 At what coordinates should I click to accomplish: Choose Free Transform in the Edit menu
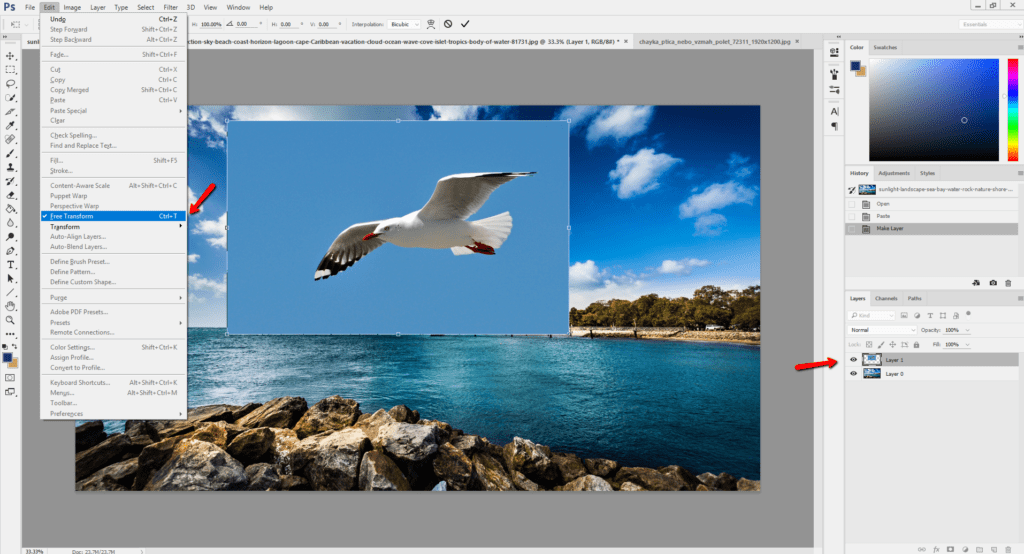tap(70, 216)
